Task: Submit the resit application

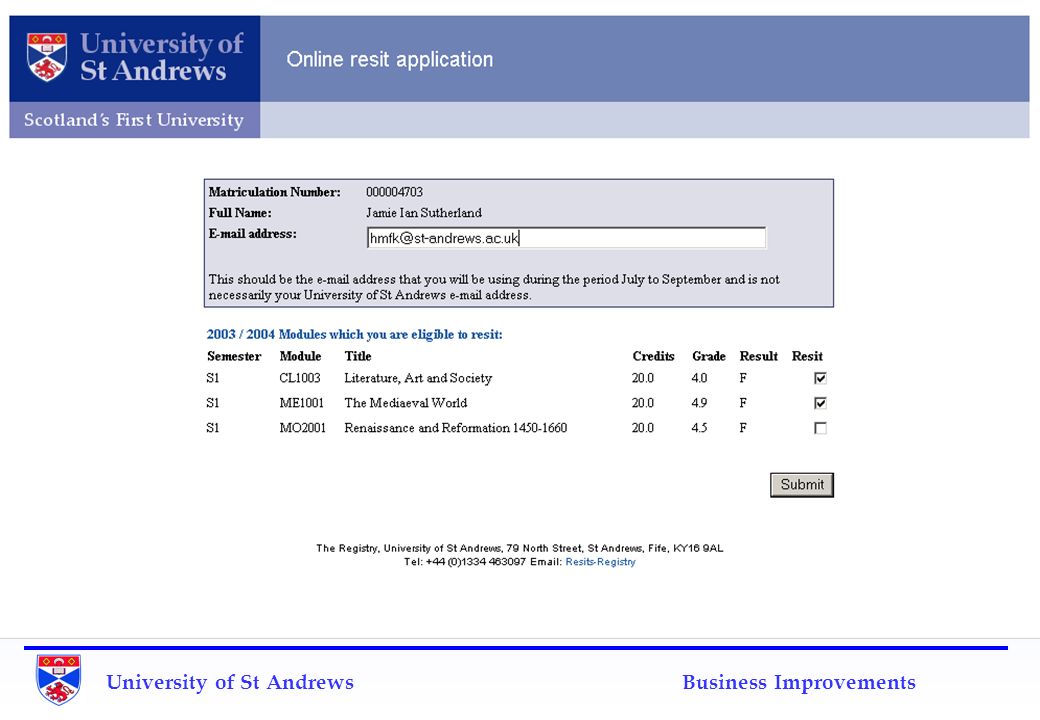Action: [x=801, y=485]
